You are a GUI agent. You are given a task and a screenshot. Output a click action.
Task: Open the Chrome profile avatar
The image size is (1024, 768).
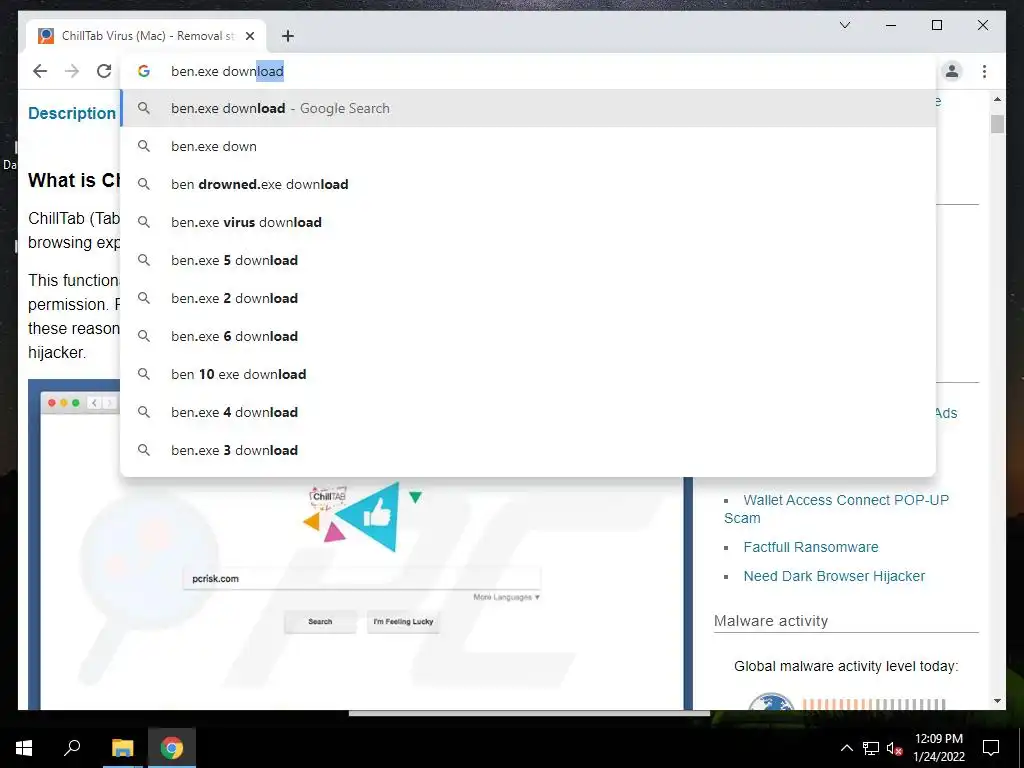[x=952, y=71]
